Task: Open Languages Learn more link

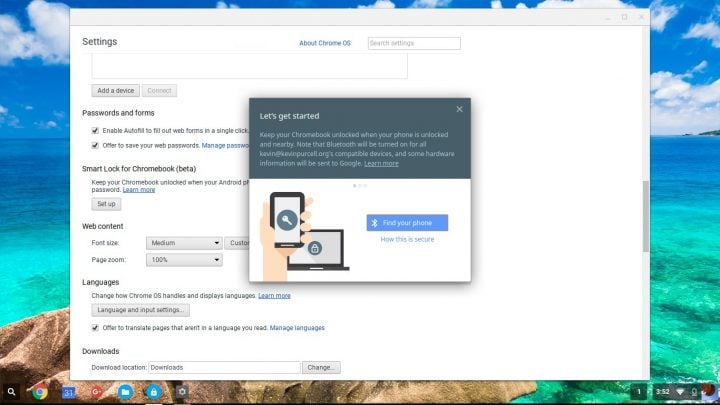Action: point(274,296)
